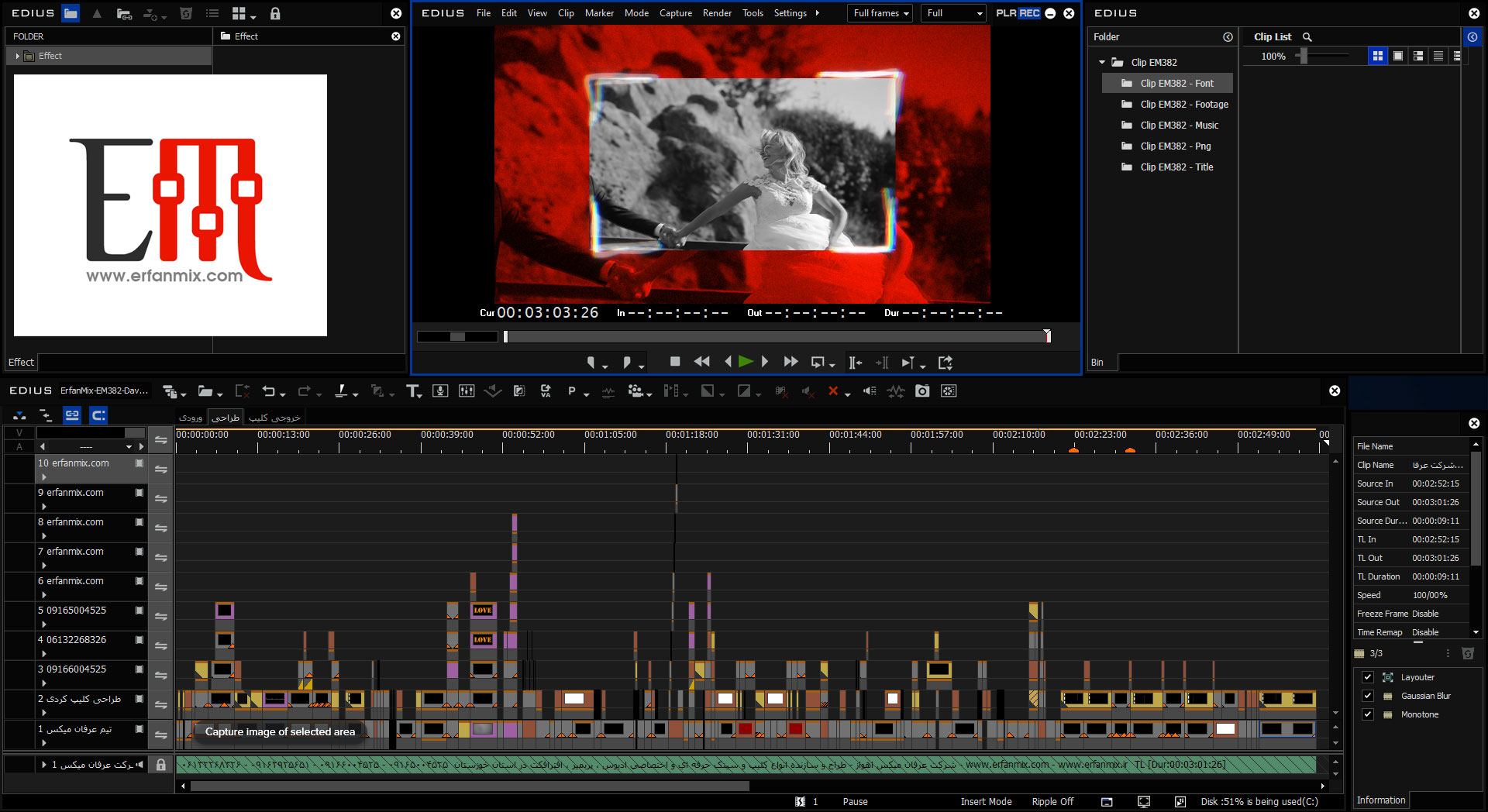Toggle visibility of track 10 erfanmix.com
This screenshot has height=812, width=1488.
[139, 463]
